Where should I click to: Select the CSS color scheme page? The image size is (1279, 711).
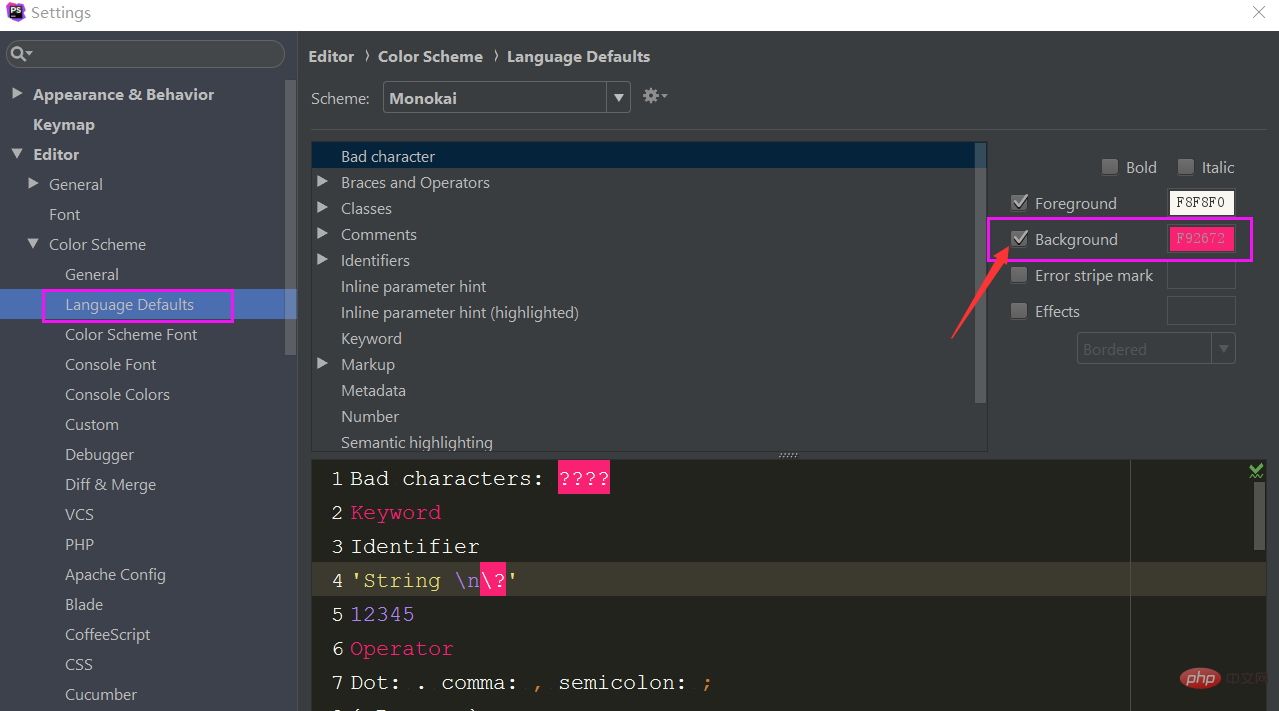pos(79,664)
